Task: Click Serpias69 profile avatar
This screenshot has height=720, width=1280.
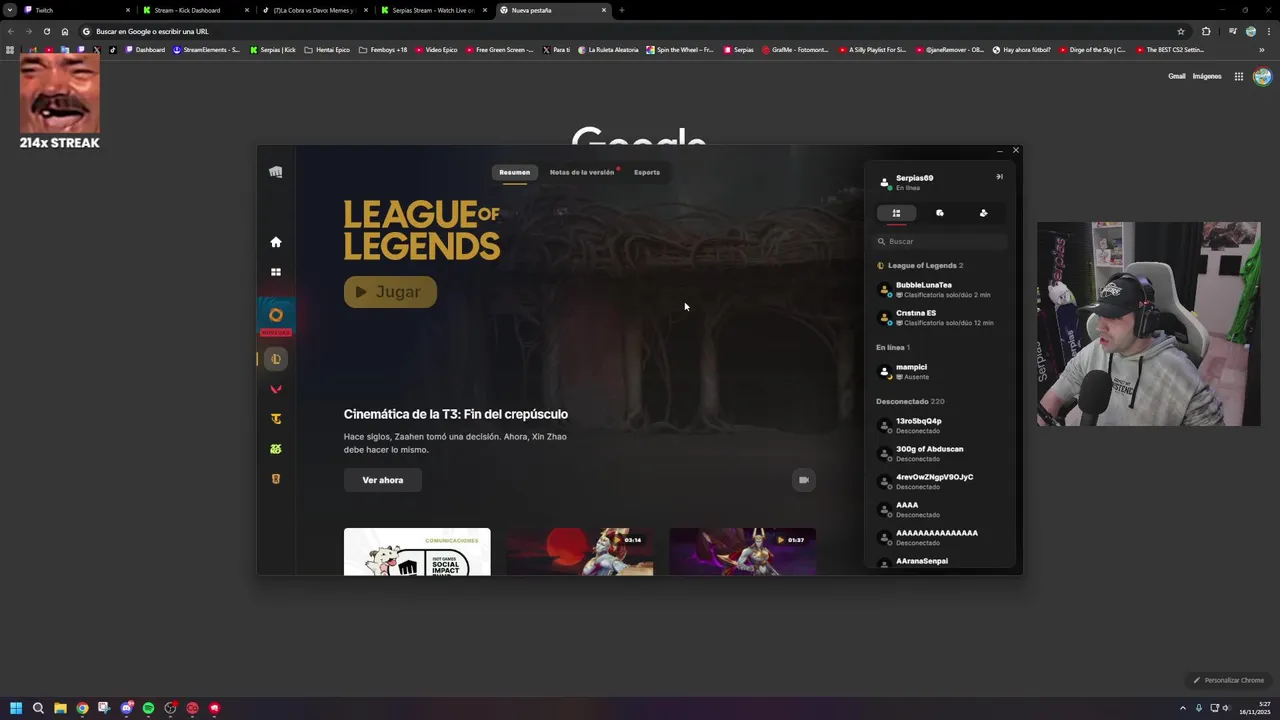Action: (x=884, y=182)
